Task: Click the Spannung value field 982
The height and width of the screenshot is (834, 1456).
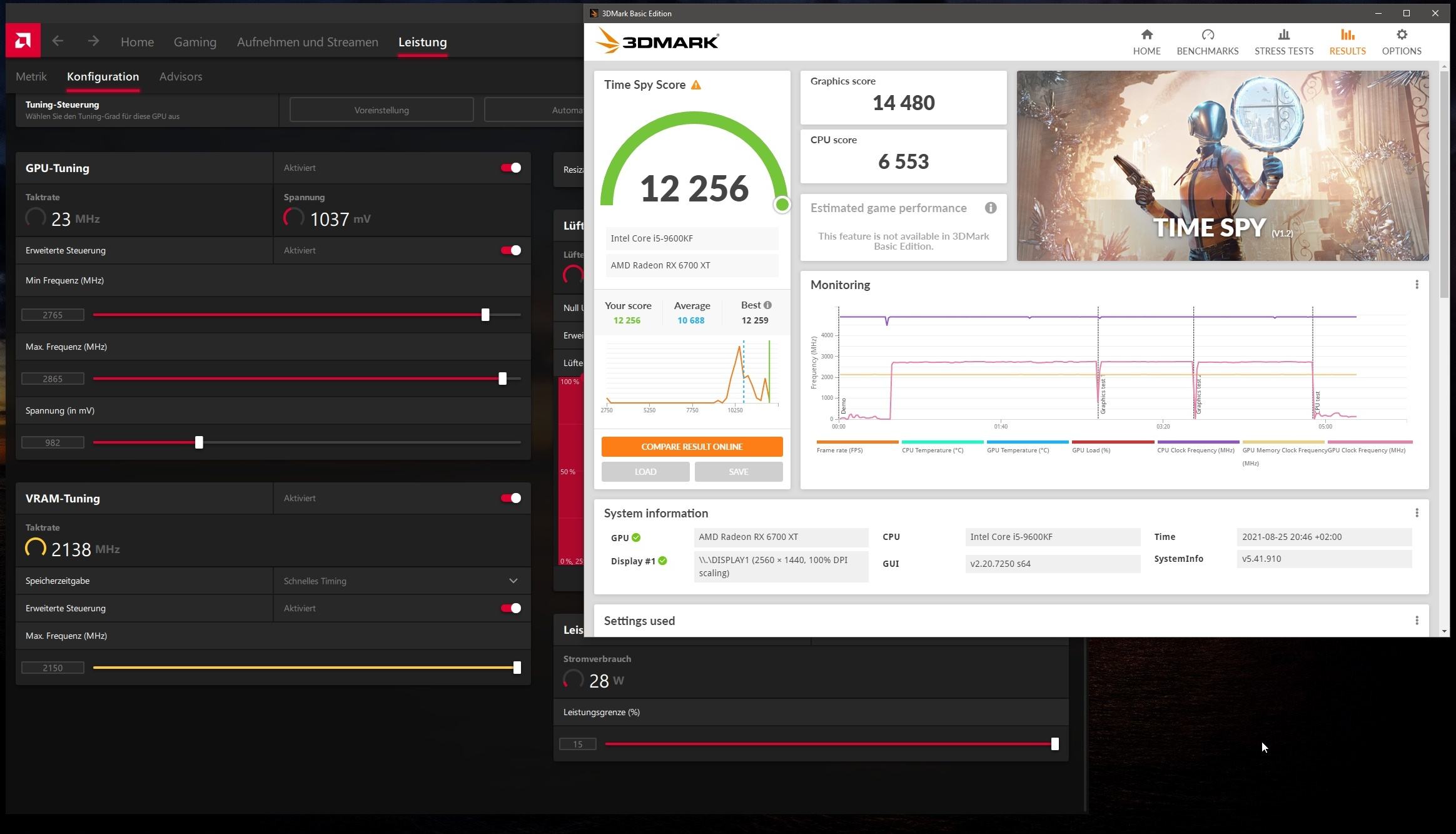Action: click(x=53, y=442)
